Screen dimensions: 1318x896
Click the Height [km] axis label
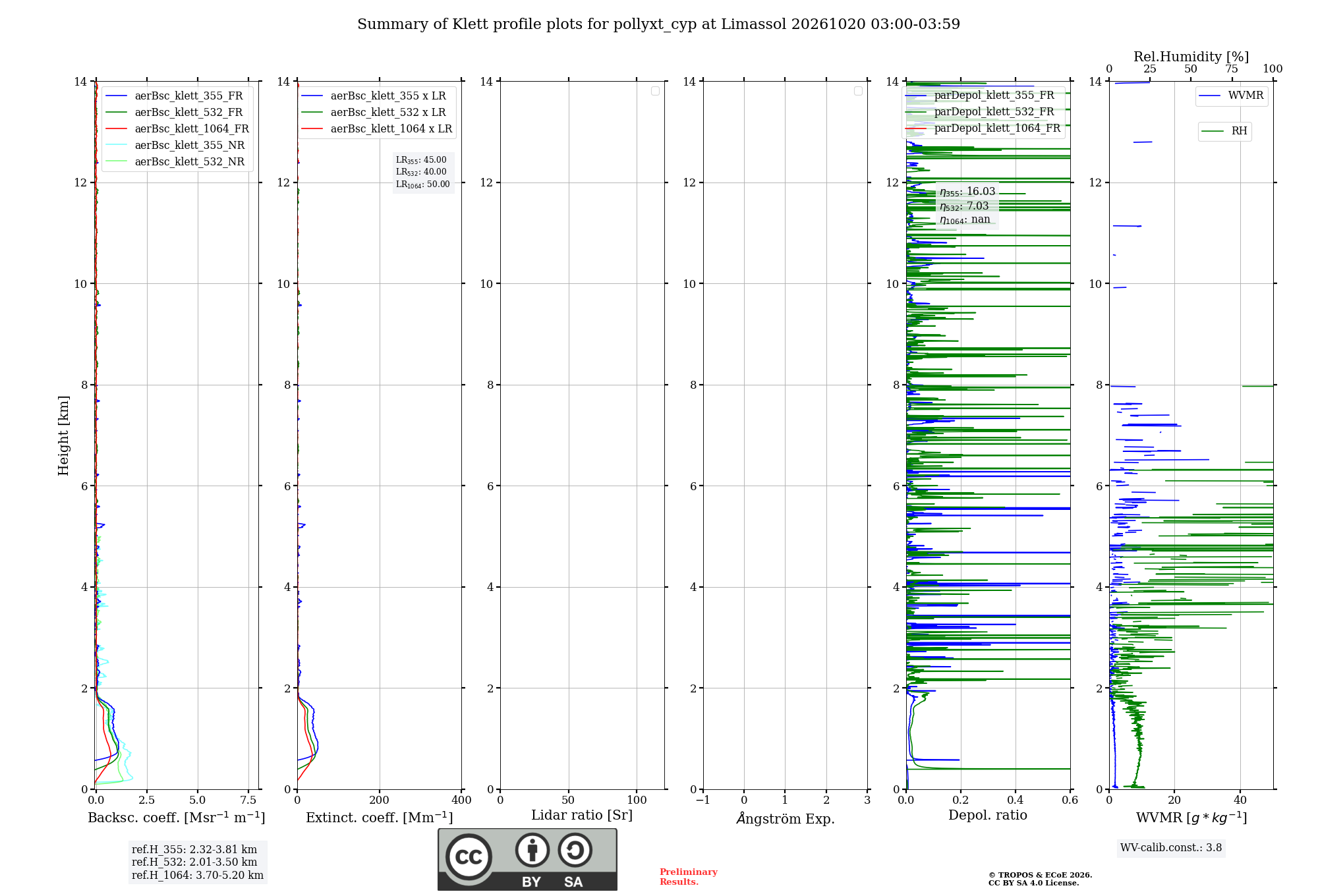63,435
